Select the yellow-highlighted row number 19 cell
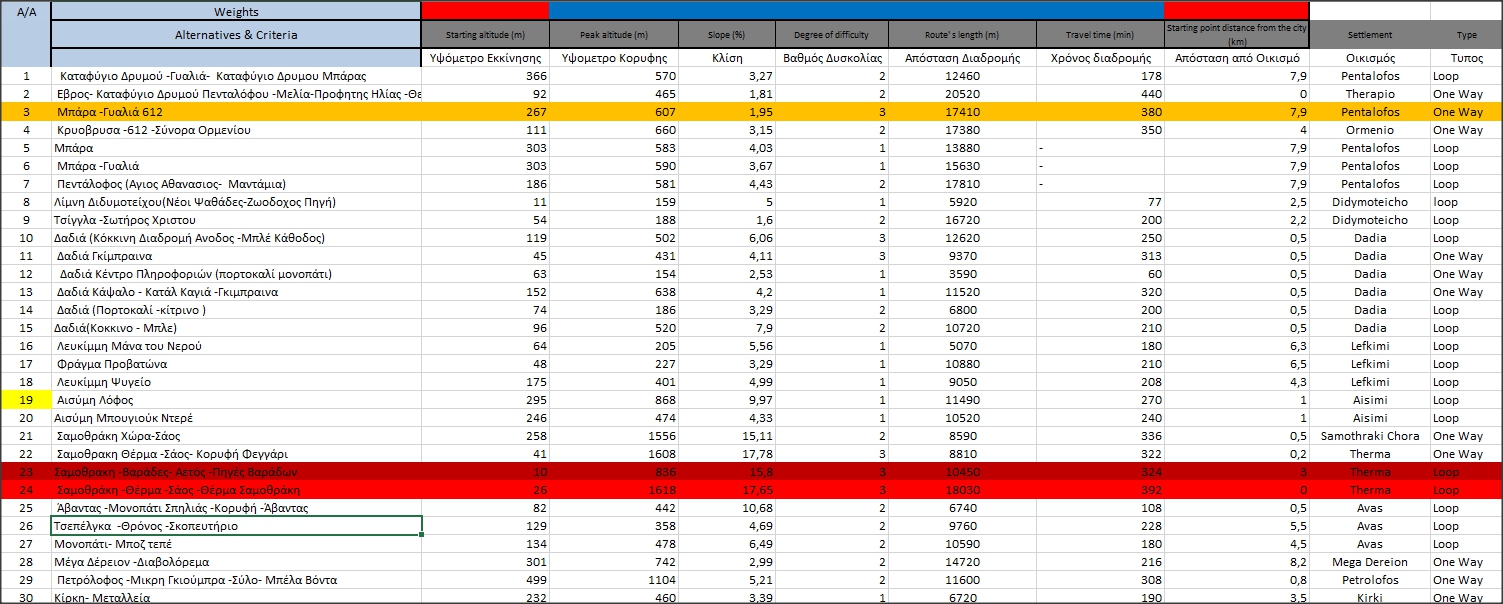The image size is (1503, 604). 26,400
